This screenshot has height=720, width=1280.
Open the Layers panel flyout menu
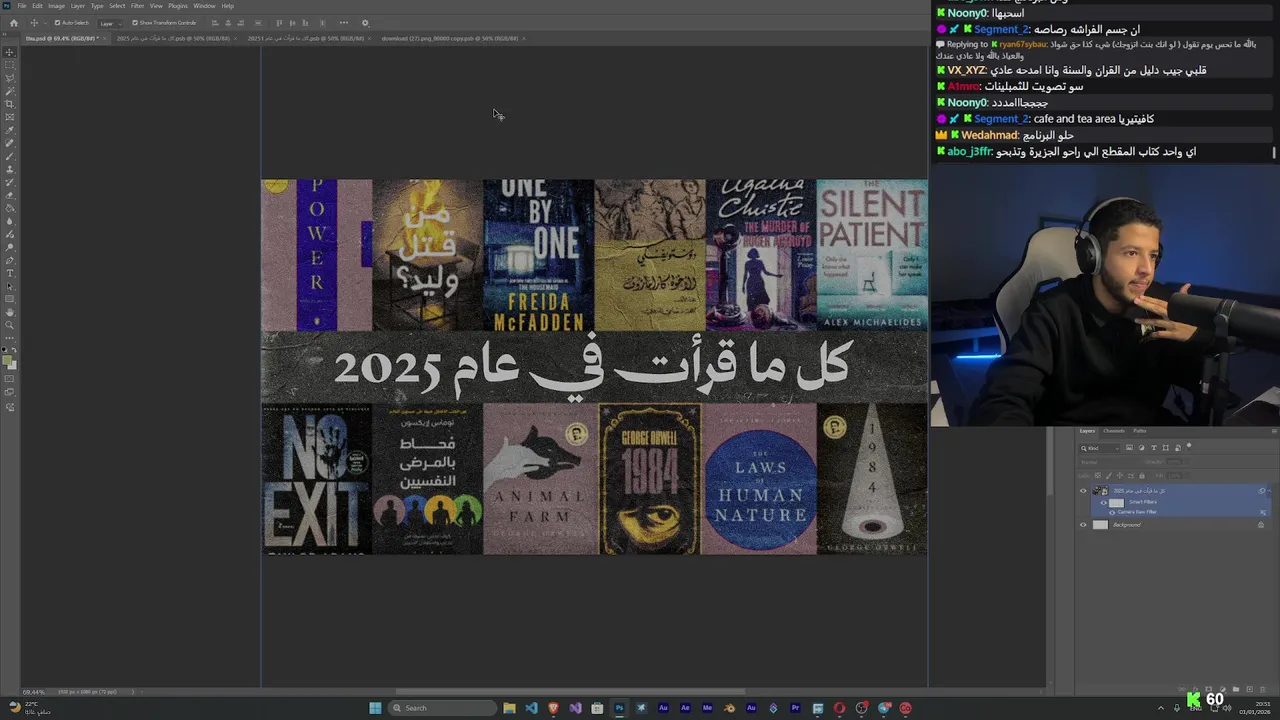(1274, 431)
